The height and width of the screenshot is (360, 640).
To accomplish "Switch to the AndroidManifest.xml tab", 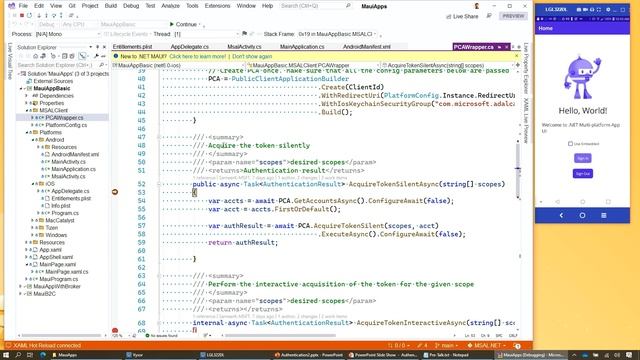I will pyautogui.click(x=367, y=47).
